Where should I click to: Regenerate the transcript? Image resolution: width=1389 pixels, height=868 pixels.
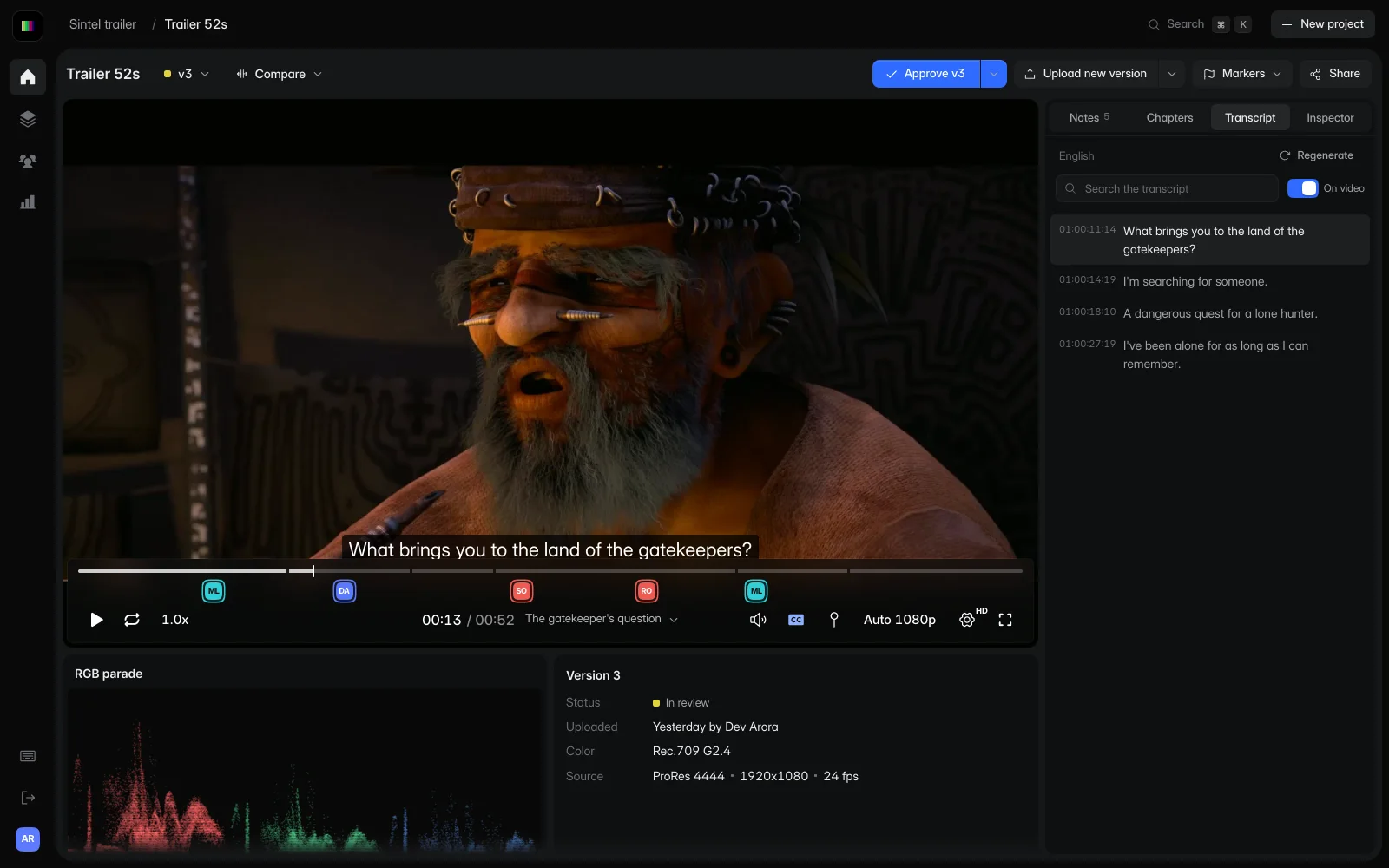(1316, 155)
